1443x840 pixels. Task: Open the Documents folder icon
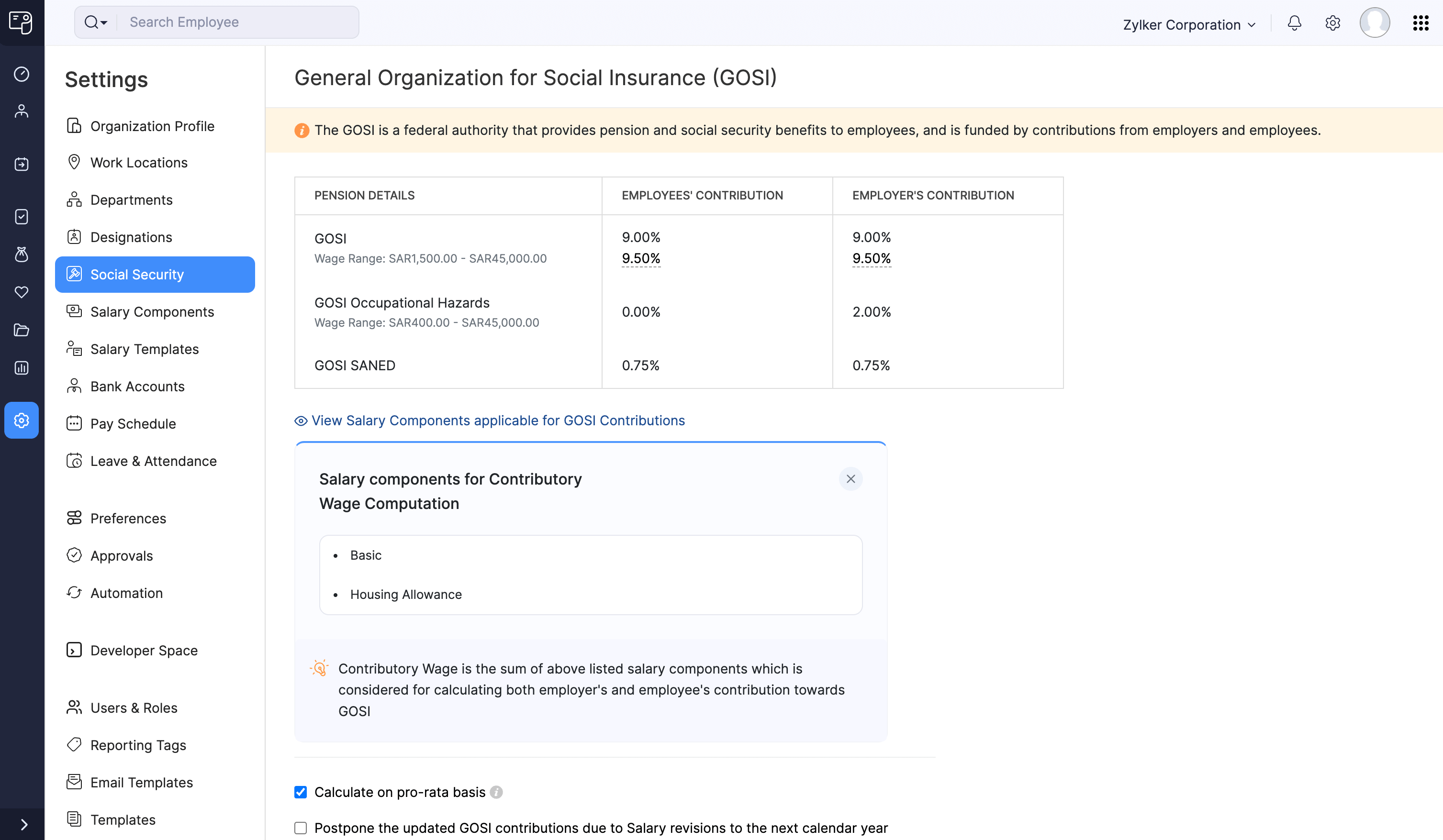tap(21, 330)
